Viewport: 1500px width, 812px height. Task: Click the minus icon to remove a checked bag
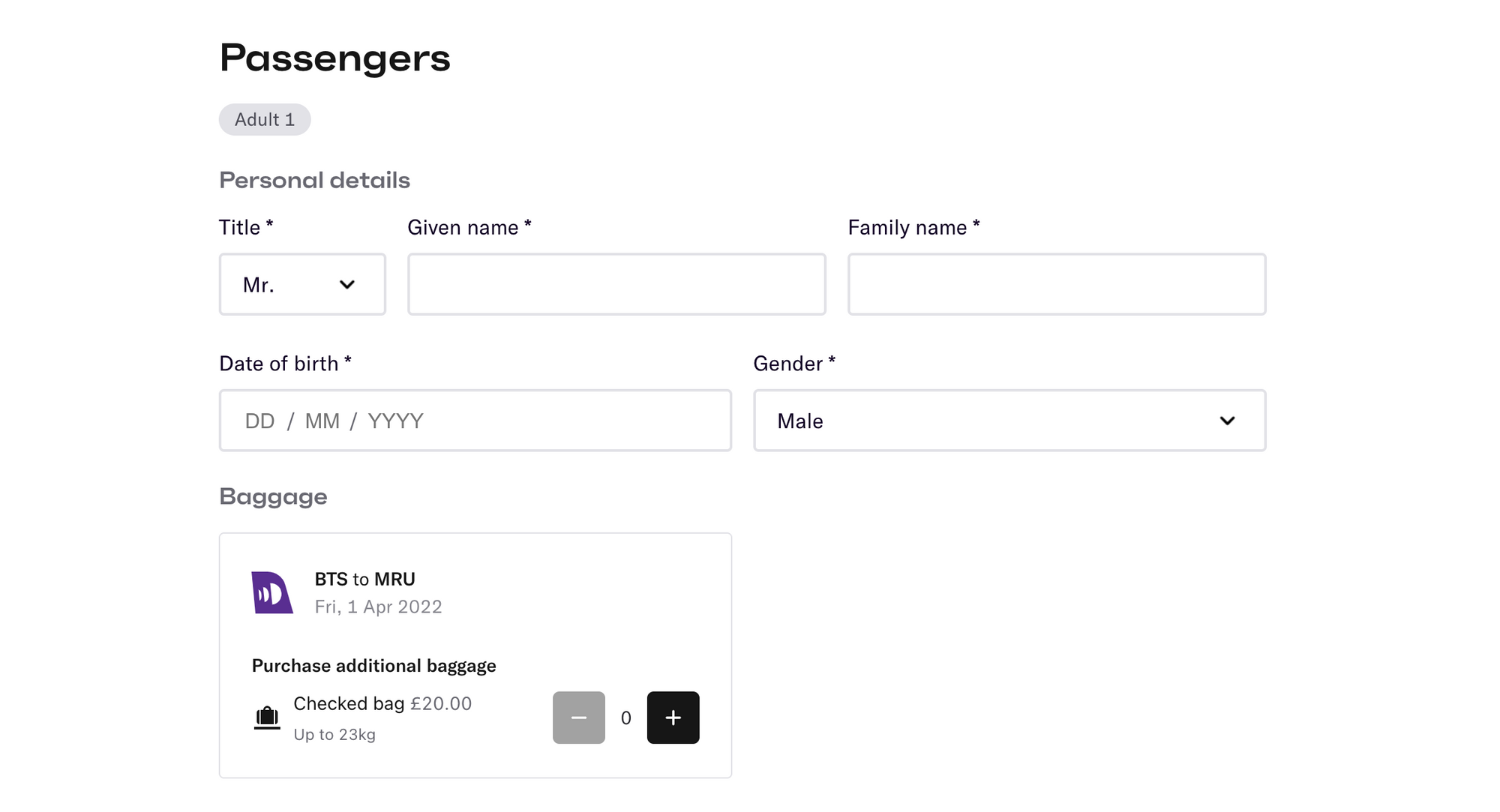[x=578, y=718]
